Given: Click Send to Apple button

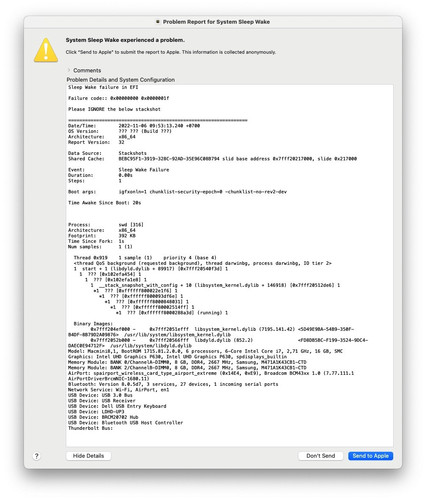Looking at the screenshot, I should coord(371,456).
